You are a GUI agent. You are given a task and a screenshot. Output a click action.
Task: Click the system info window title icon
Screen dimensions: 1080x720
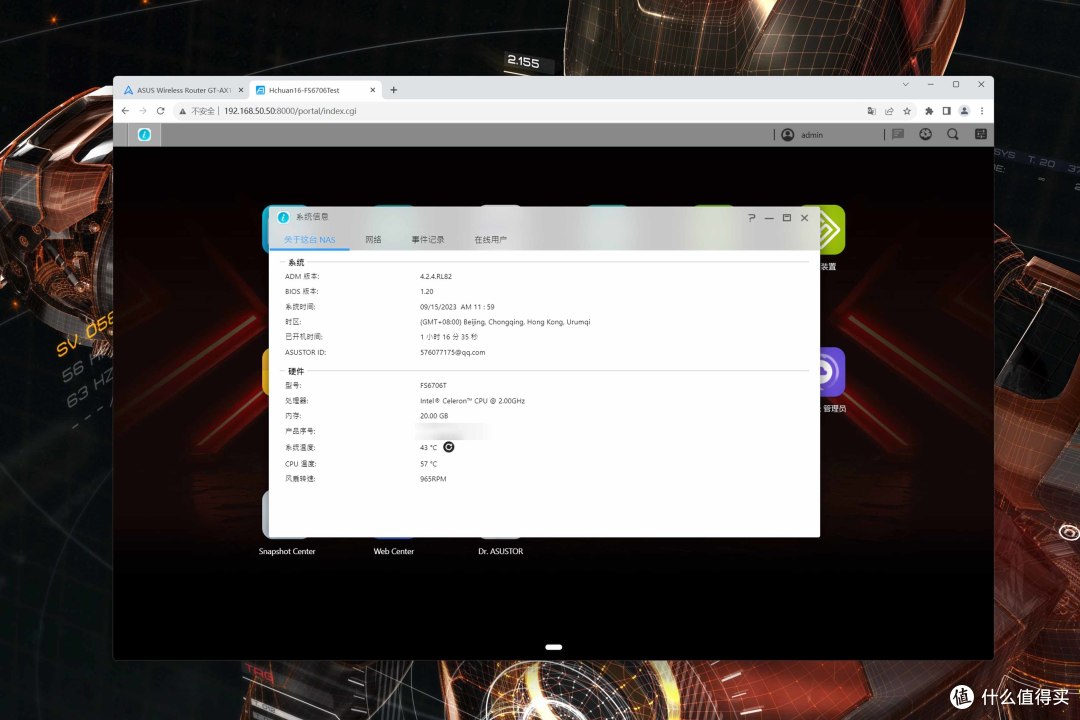point(283,217)
